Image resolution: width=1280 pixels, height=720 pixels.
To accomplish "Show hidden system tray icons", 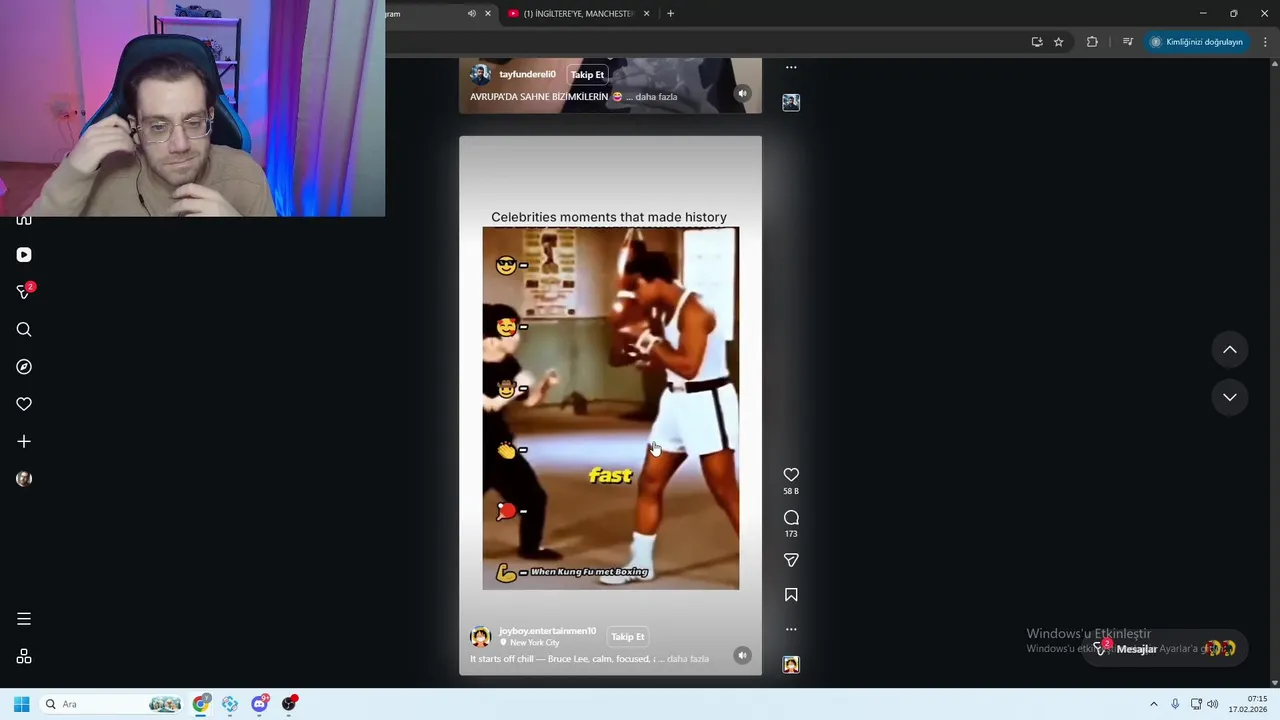I will point(1154,704).
